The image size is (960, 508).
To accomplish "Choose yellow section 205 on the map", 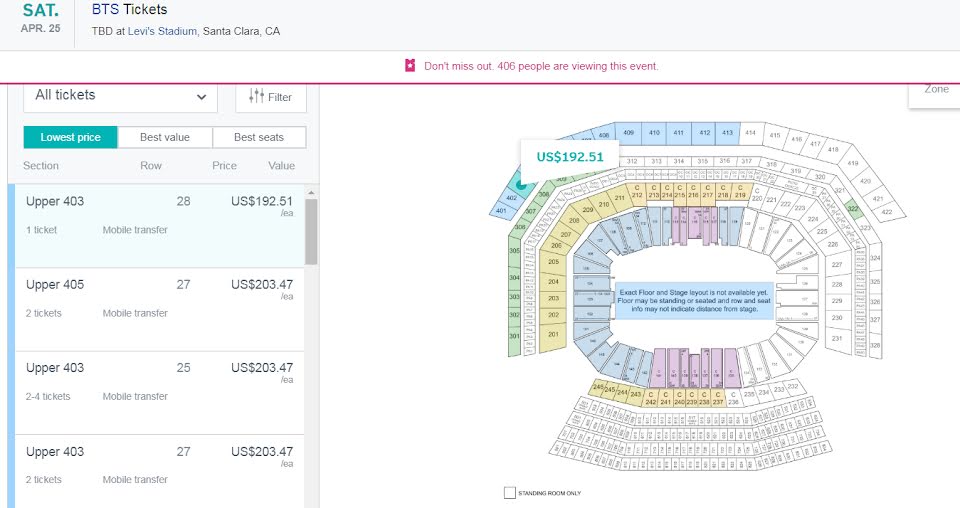I will pyautogui.click(x=553, y=261).
